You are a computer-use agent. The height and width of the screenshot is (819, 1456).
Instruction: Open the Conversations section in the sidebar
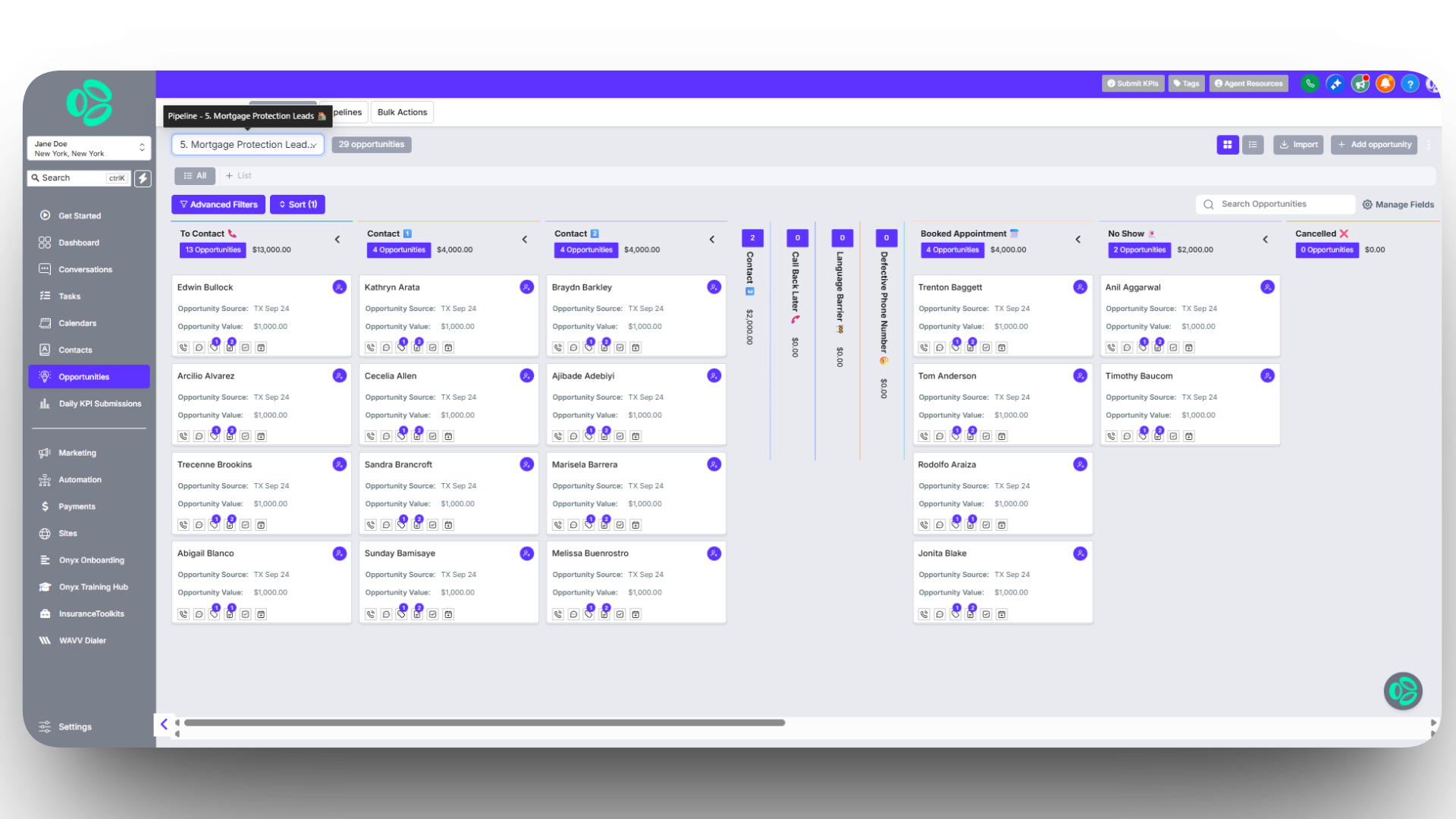[x=86, y=269]
